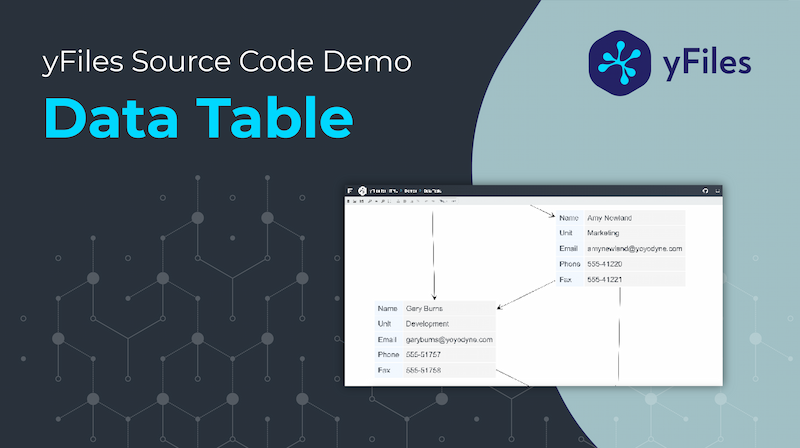
Task: Select the phone number 555-51757
Action: tap(423, 355)
